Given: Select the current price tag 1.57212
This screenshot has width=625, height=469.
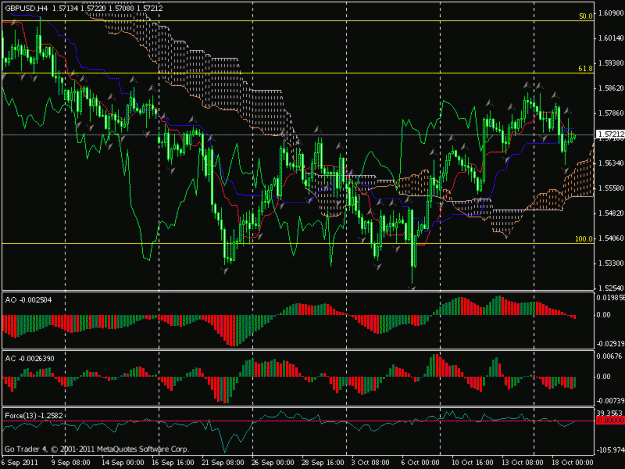Looking at the screenshot, I should click(x=610, y=133).
